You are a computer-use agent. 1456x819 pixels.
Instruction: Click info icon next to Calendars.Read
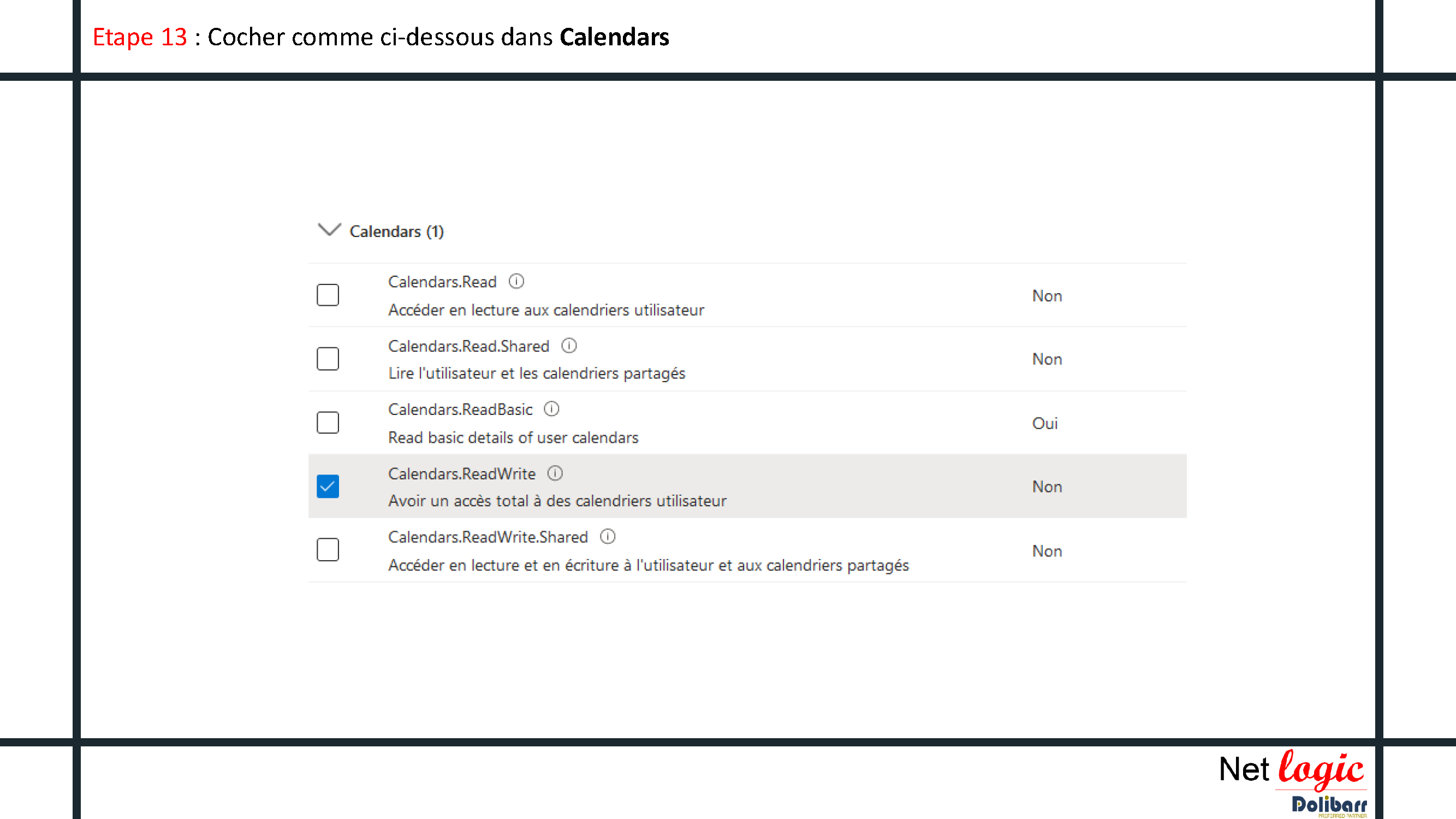pos(516,281)
